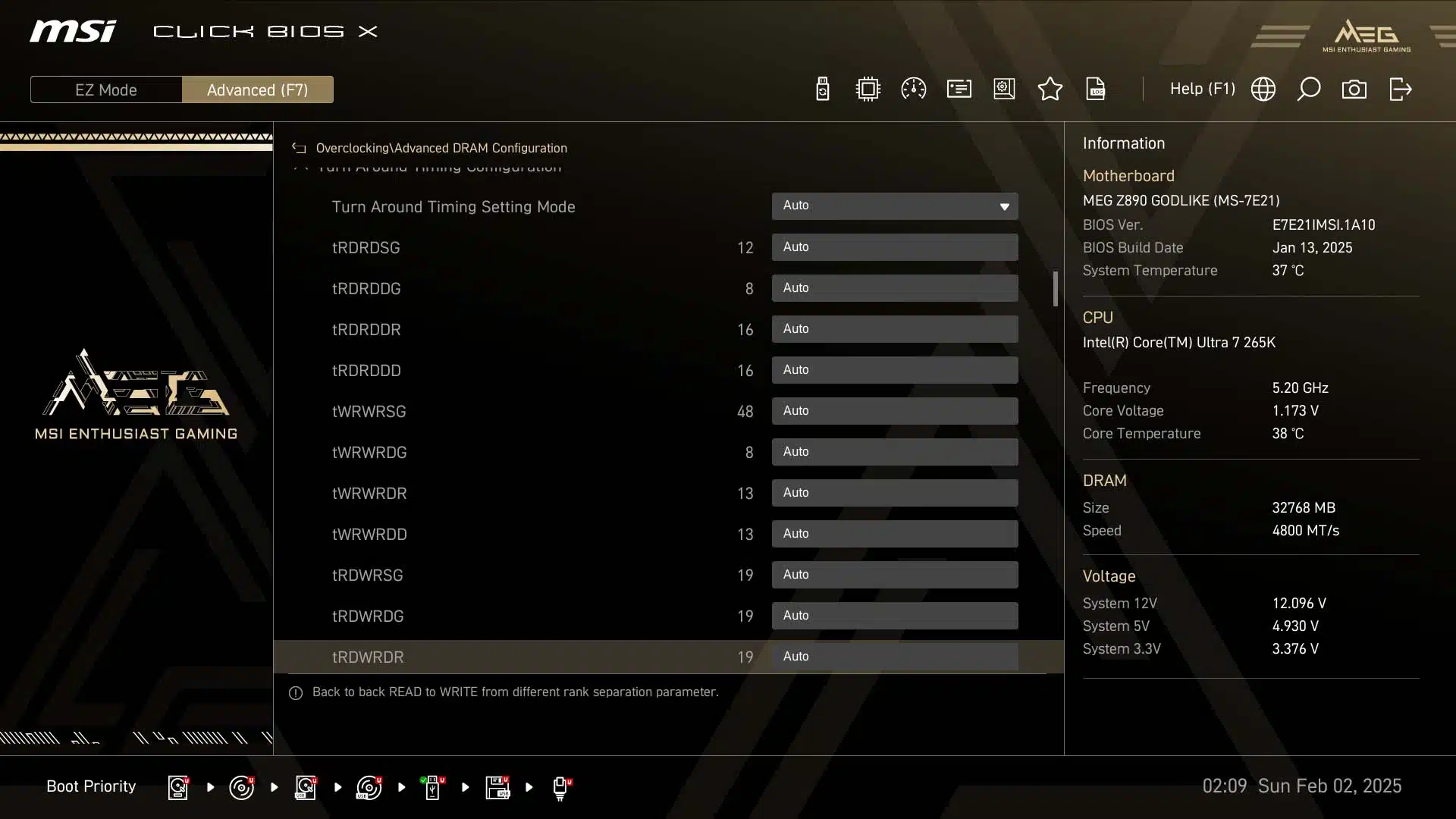This screenshot has width=1456, height=819.
Task: Click the MEG Z890 GODLIKE motherboard name
Action: (x=1181, y=201)
